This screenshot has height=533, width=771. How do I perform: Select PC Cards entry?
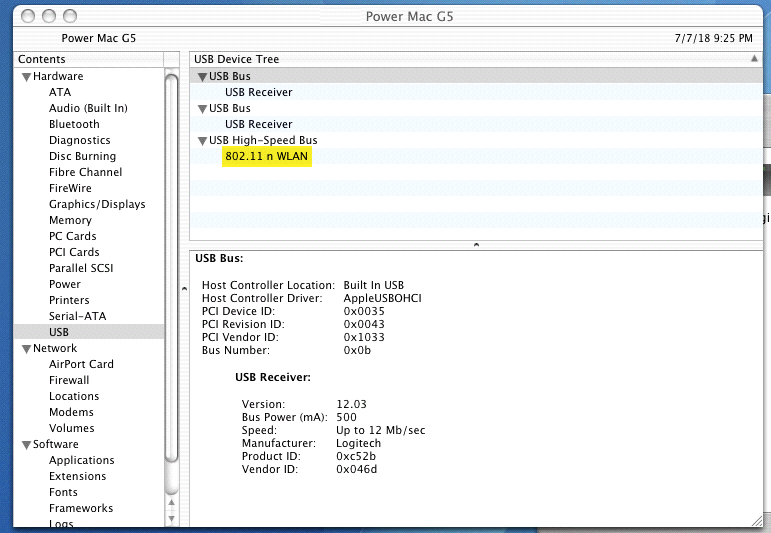pyautogui.click(x=73, y=236)
